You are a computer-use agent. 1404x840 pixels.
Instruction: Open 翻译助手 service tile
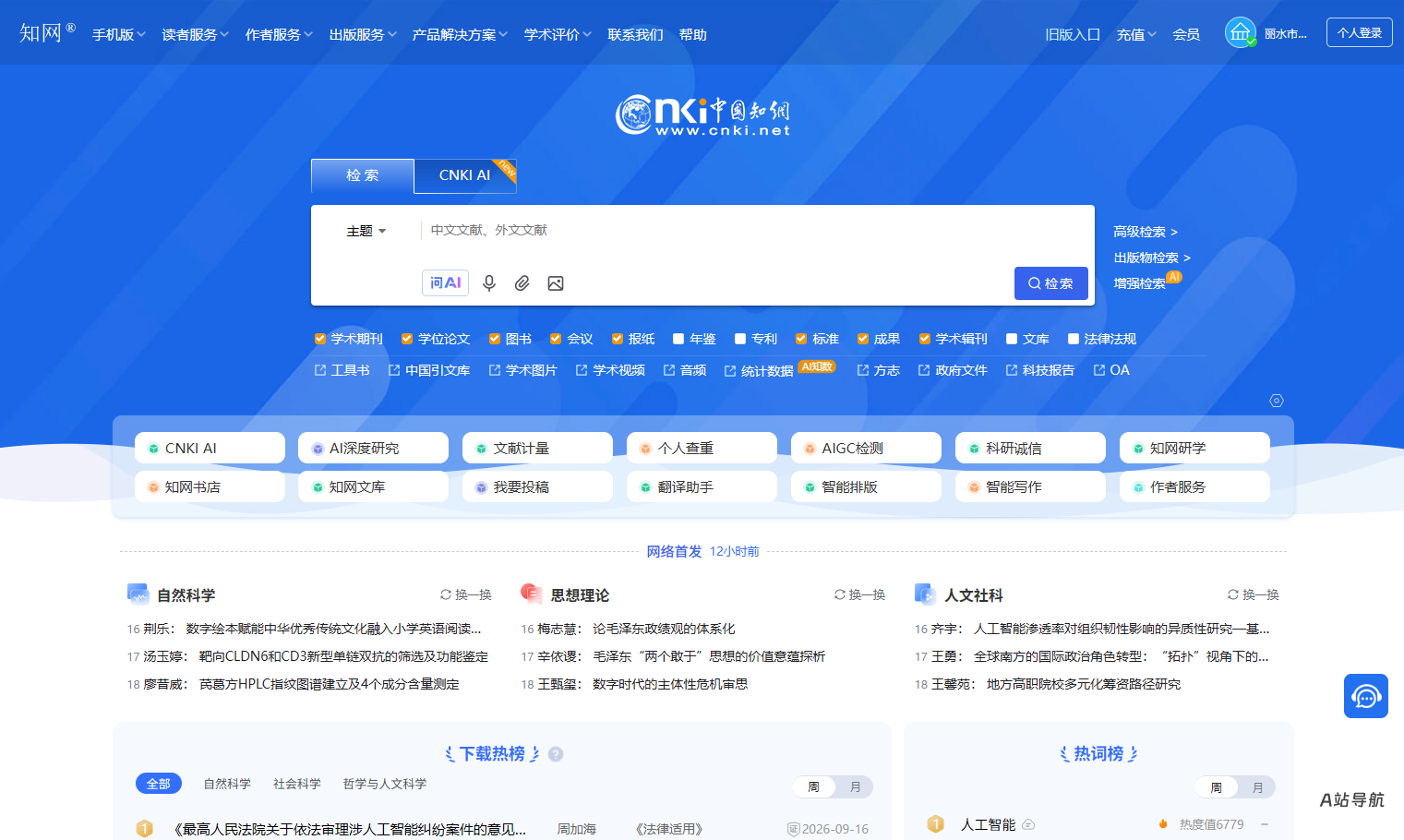[x=702, y=486]
